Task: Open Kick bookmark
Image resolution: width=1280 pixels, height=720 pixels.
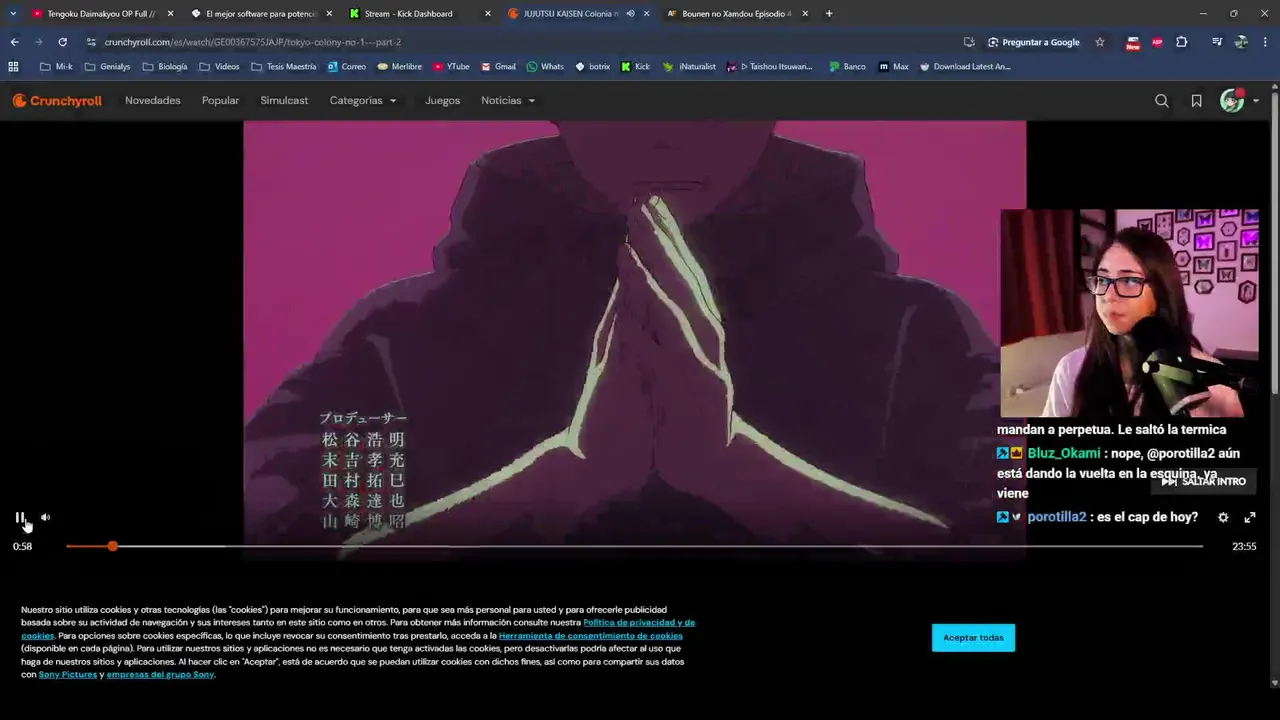Action: [636, 67]
